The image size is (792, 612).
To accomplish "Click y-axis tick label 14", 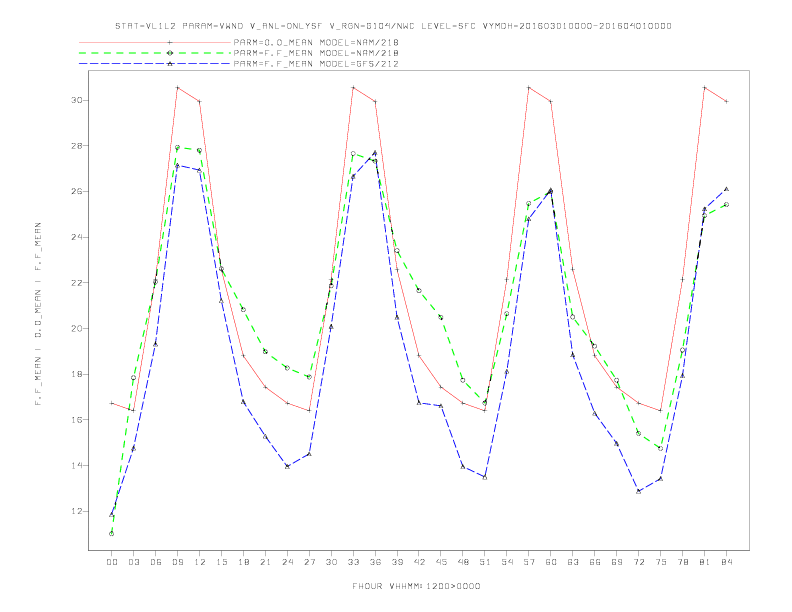I will tap(77, 466).
